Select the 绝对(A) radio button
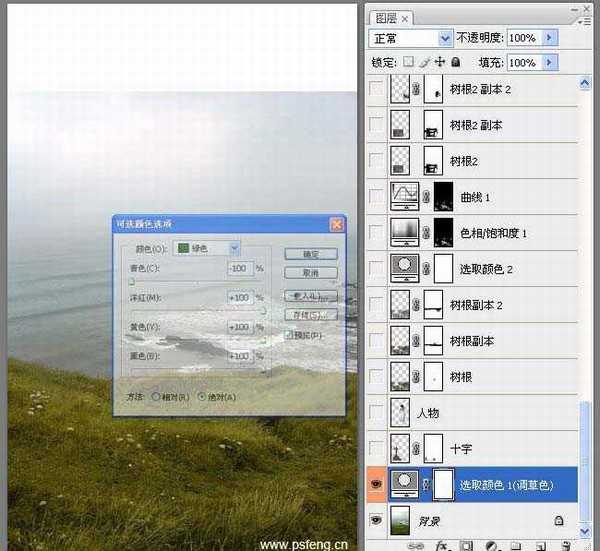The height and width of the screenshot is (551, 600). (x=202, y=396)
